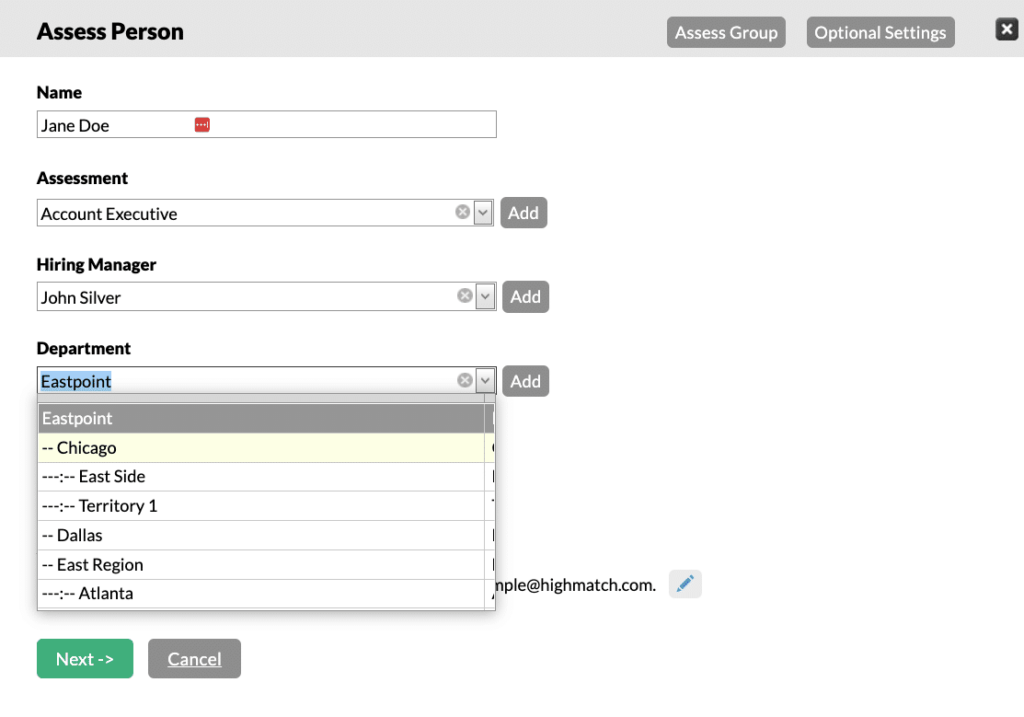Add a new Assessment entry
The width and height of the screenshot is (1024, 717).
coord(523,212)
